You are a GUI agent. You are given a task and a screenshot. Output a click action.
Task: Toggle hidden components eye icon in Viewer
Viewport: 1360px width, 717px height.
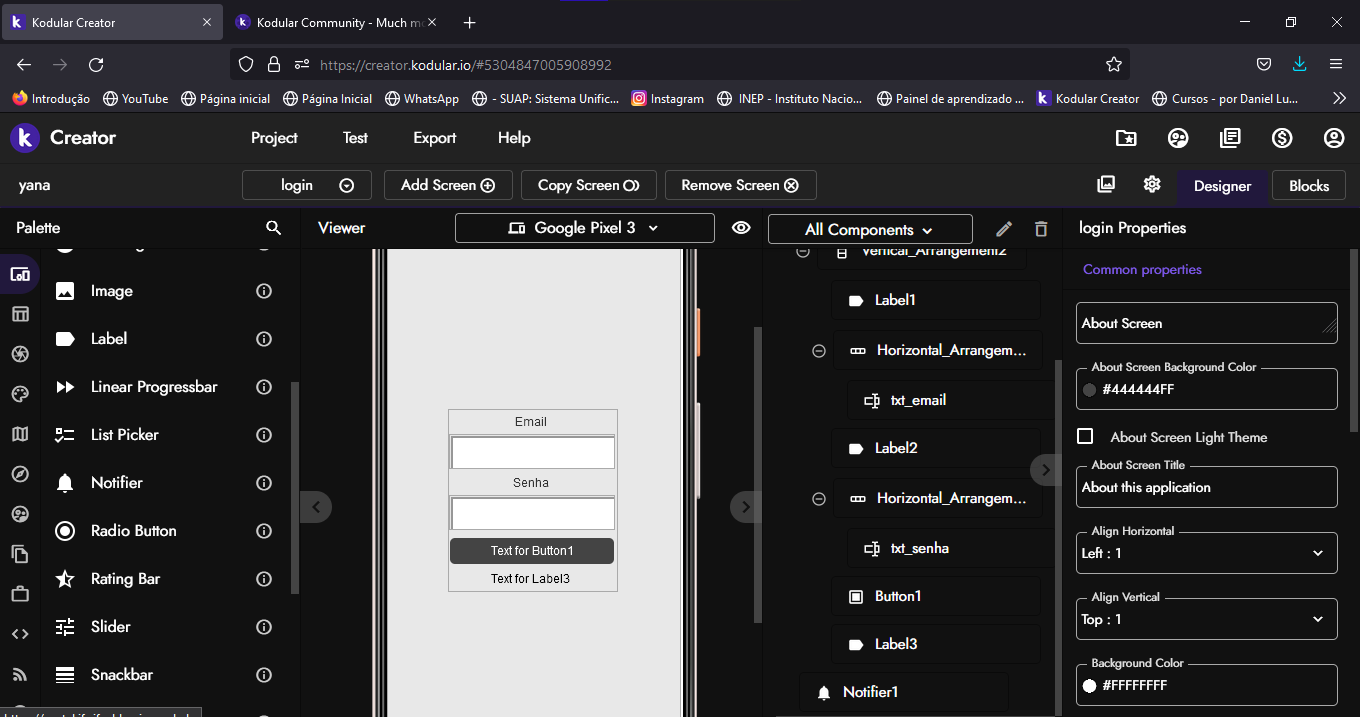[741, 228]
